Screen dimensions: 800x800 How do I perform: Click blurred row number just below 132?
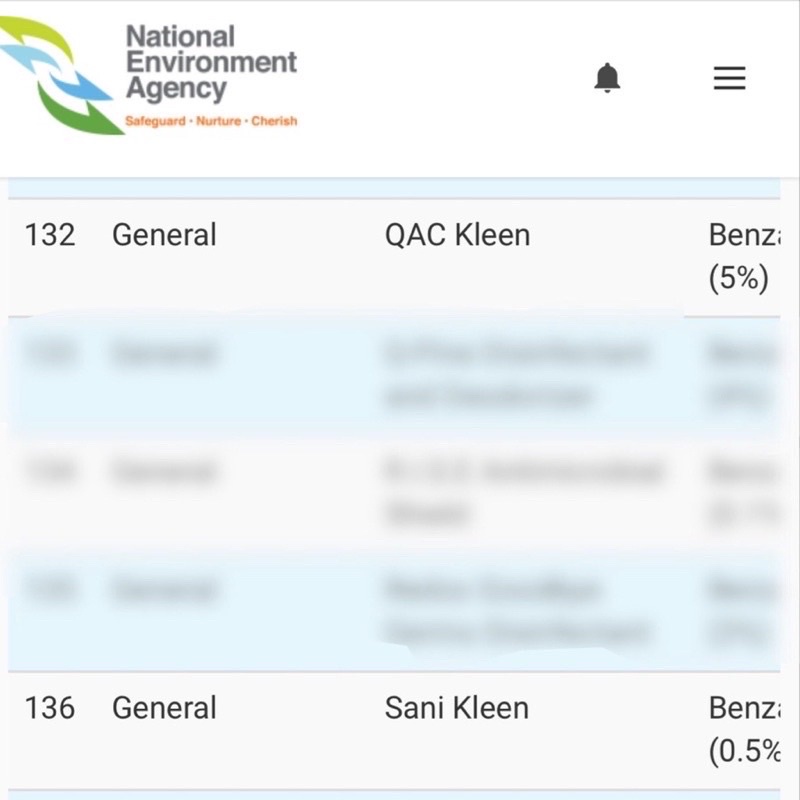coord(50,354)
